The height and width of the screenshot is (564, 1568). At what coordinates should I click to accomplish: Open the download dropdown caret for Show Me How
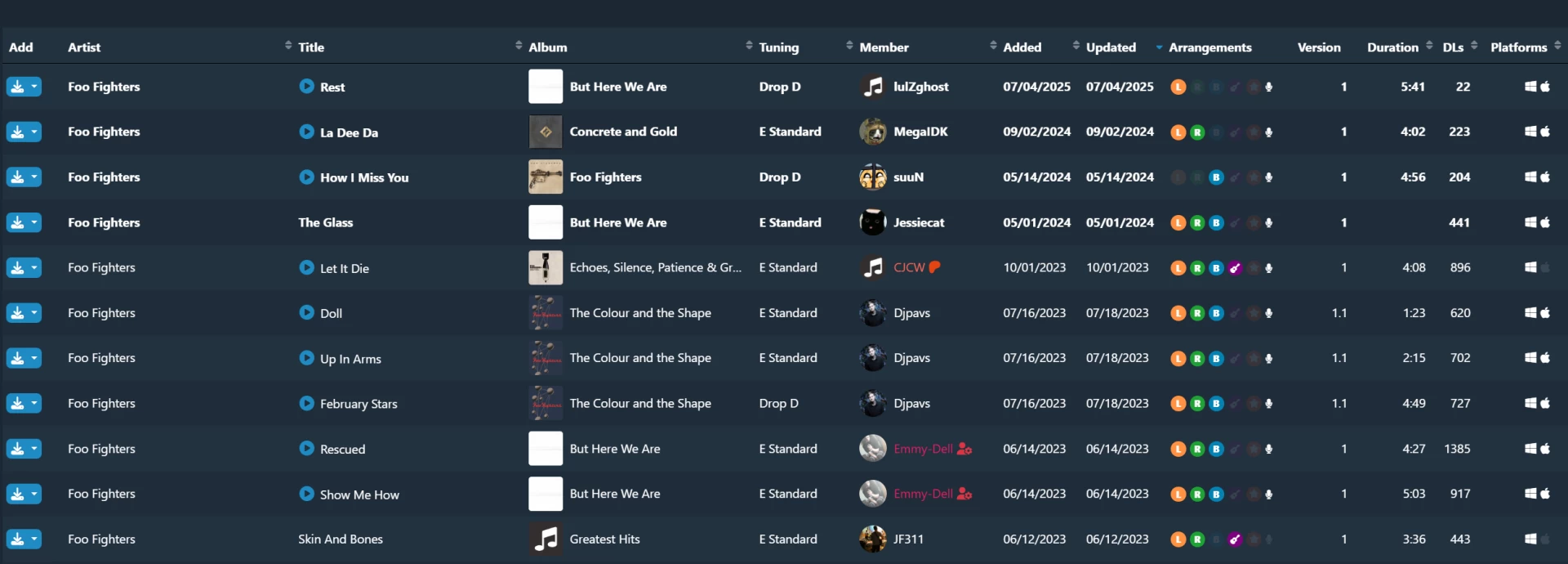[x=34, y=494]
